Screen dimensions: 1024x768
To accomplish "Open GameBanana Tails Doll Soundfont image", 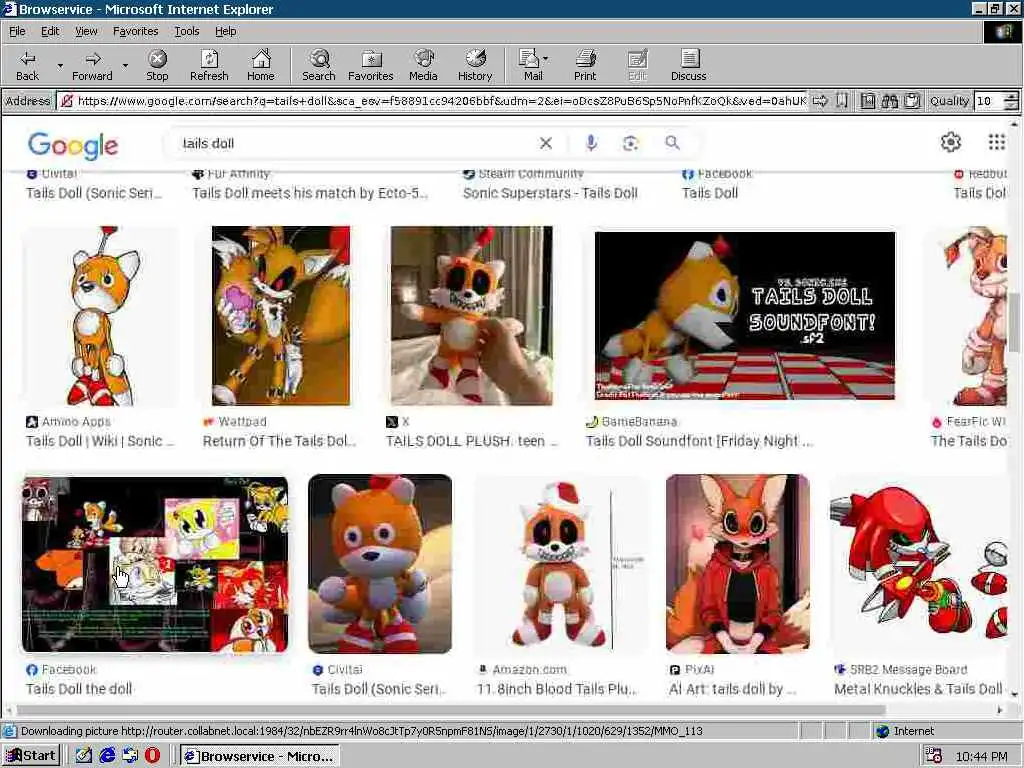I will 744,316.
